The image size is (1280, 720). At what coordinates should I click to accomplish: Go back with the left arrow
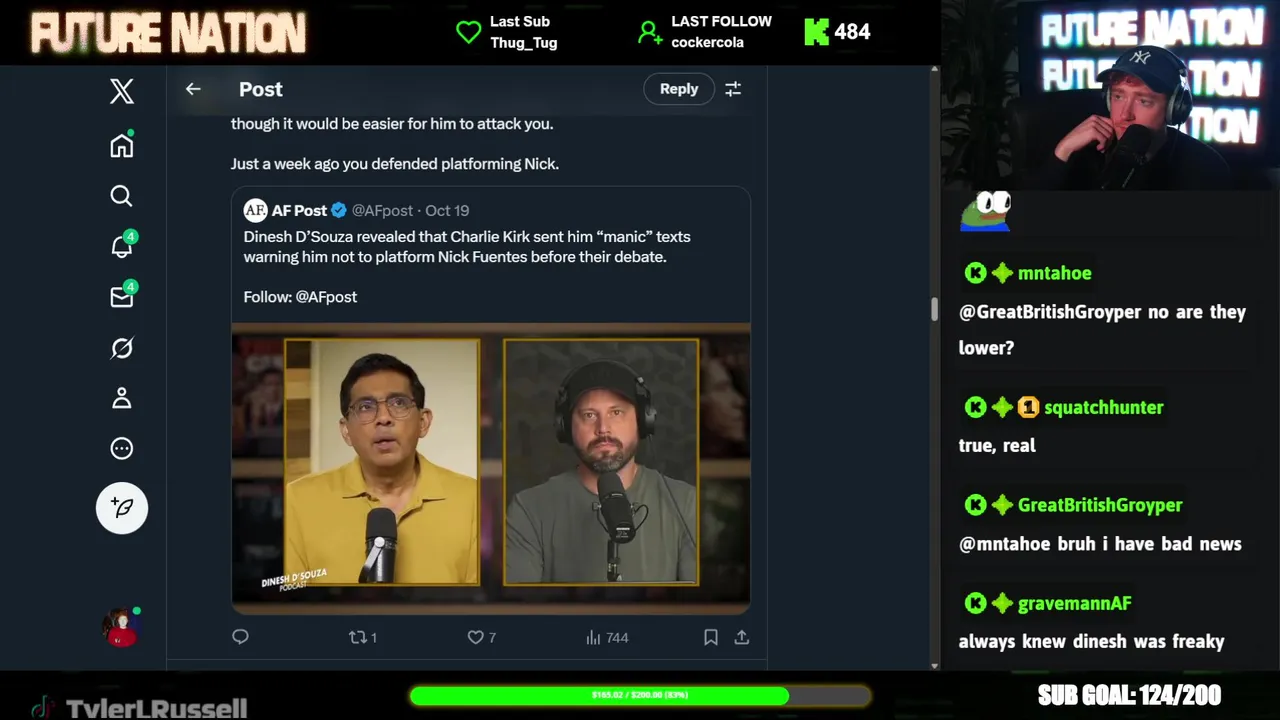(193, 89)
